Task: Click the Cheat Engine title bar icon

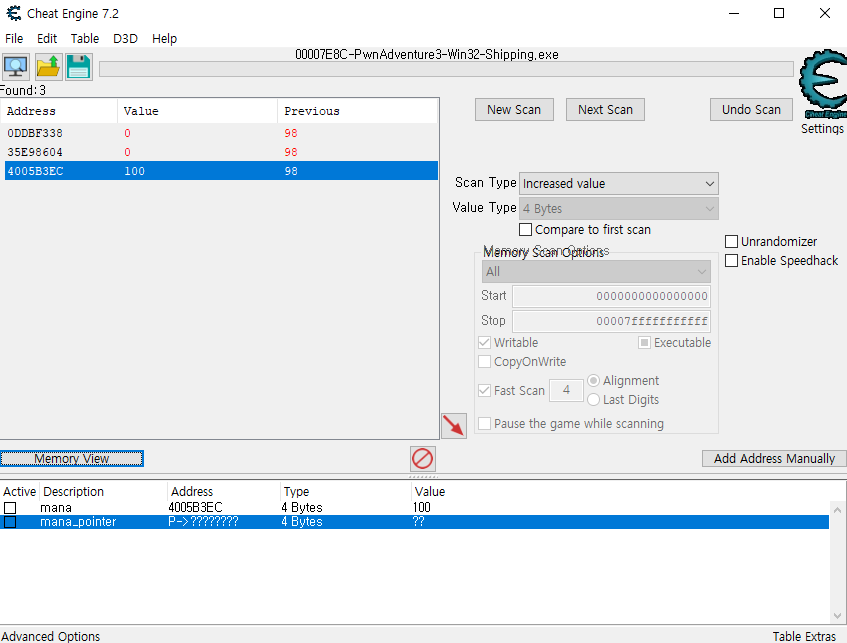Action: tap(14, 14)
